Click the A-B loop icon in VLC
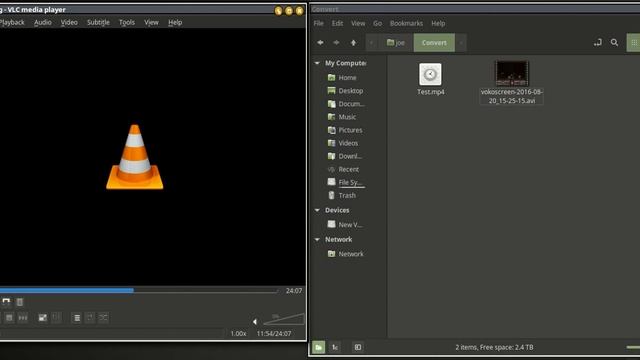Viewport: 640px width, 360px height. 6,302
